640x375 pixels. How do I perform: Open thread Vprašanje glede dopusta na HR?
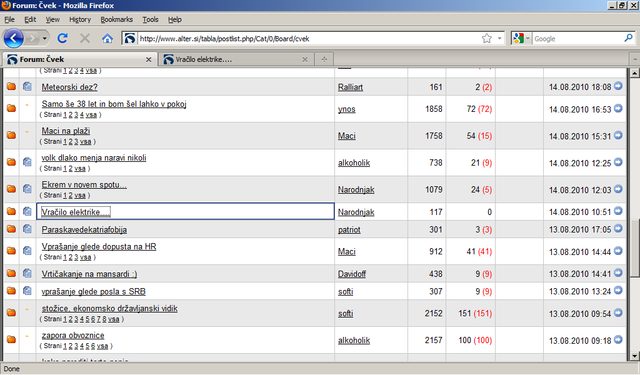99,247
